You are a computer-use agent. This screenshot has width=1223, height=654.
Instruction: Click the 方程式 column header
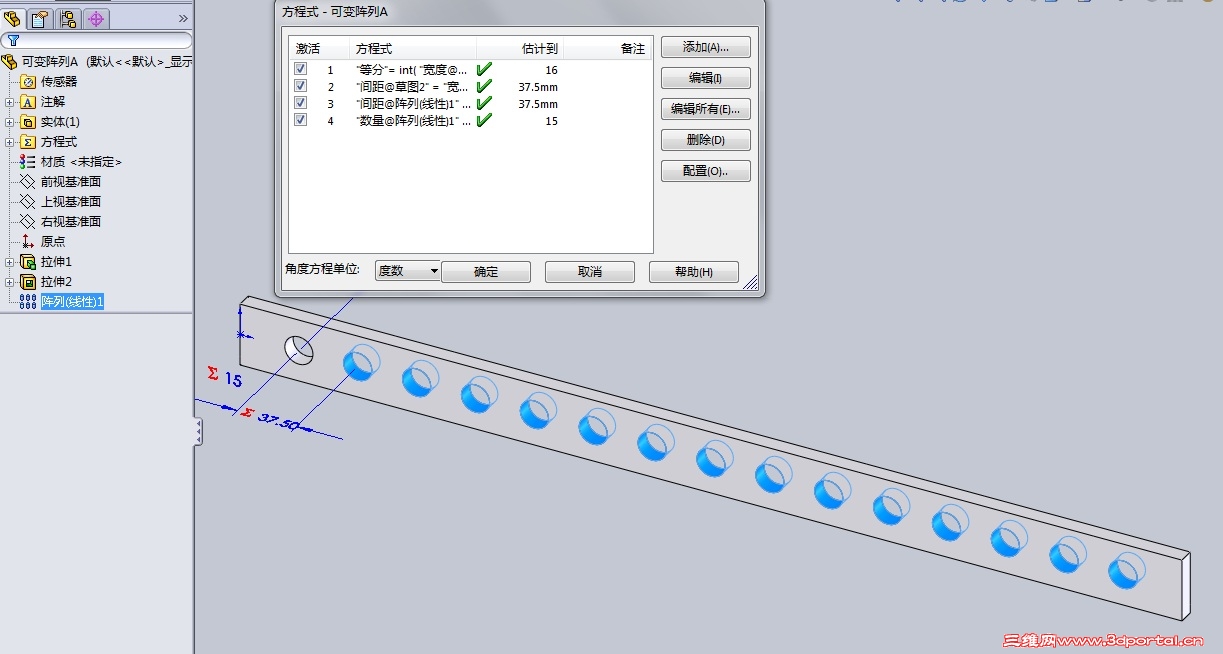click(413, 48)
